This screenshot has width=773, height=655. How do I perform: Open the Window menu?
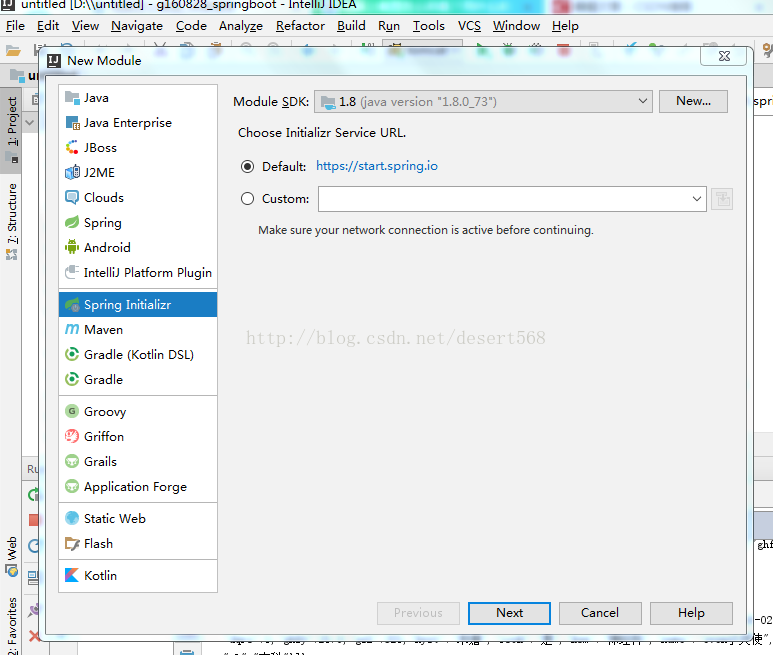pos(516,26)
